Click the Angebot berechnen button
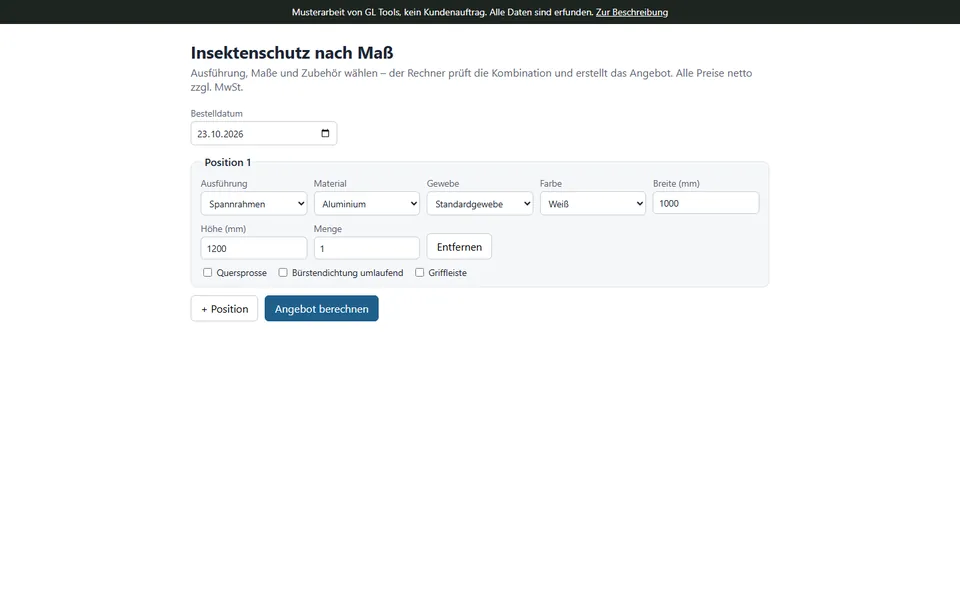 tap(321, 309)
